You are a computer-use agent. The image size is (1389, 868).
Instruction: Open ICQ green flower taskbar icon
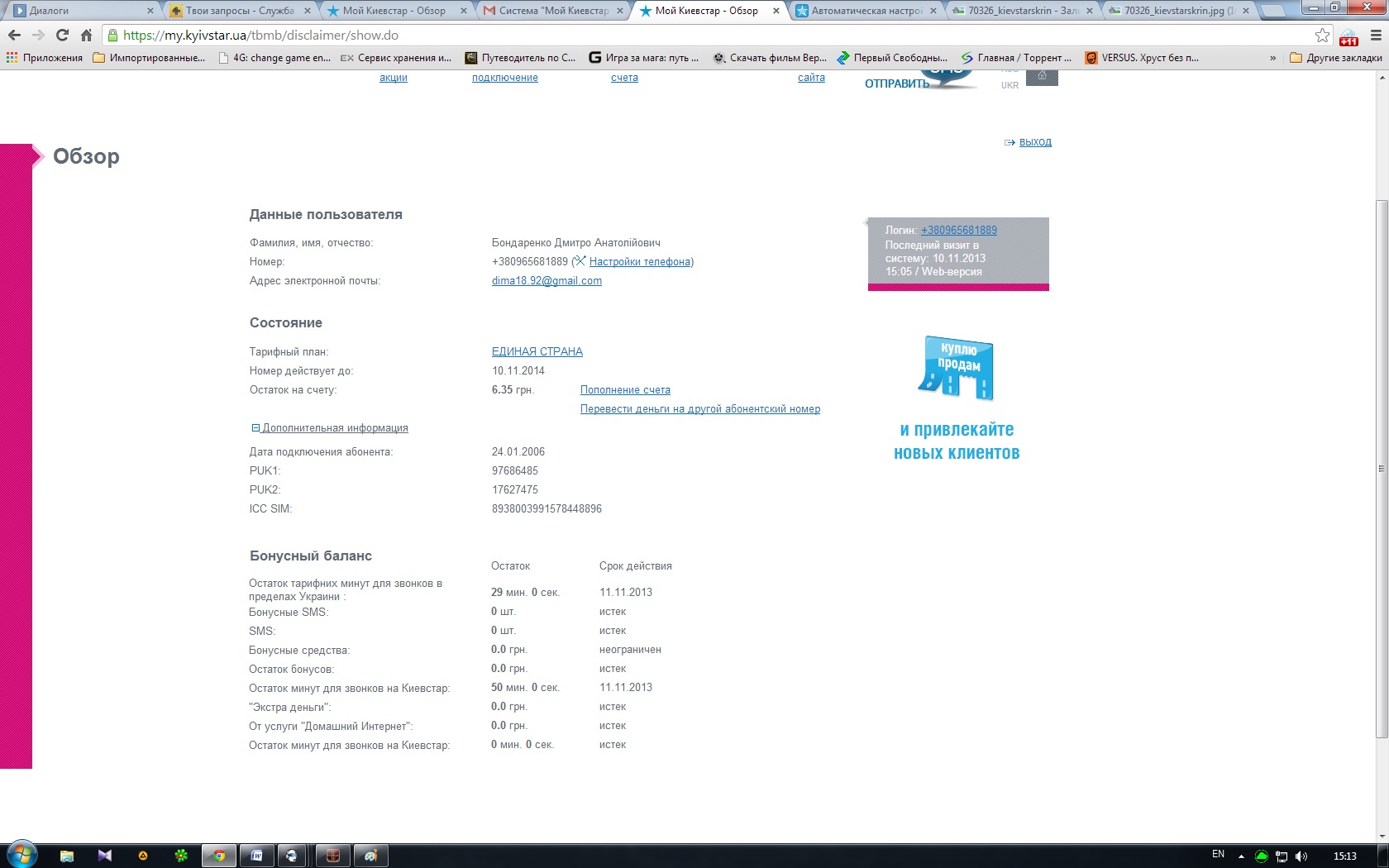pos(181,856)
